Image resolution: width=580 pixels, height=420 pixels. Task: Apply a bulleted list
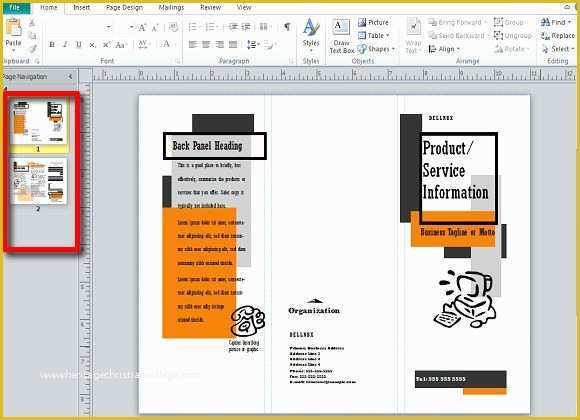point(193,27)
